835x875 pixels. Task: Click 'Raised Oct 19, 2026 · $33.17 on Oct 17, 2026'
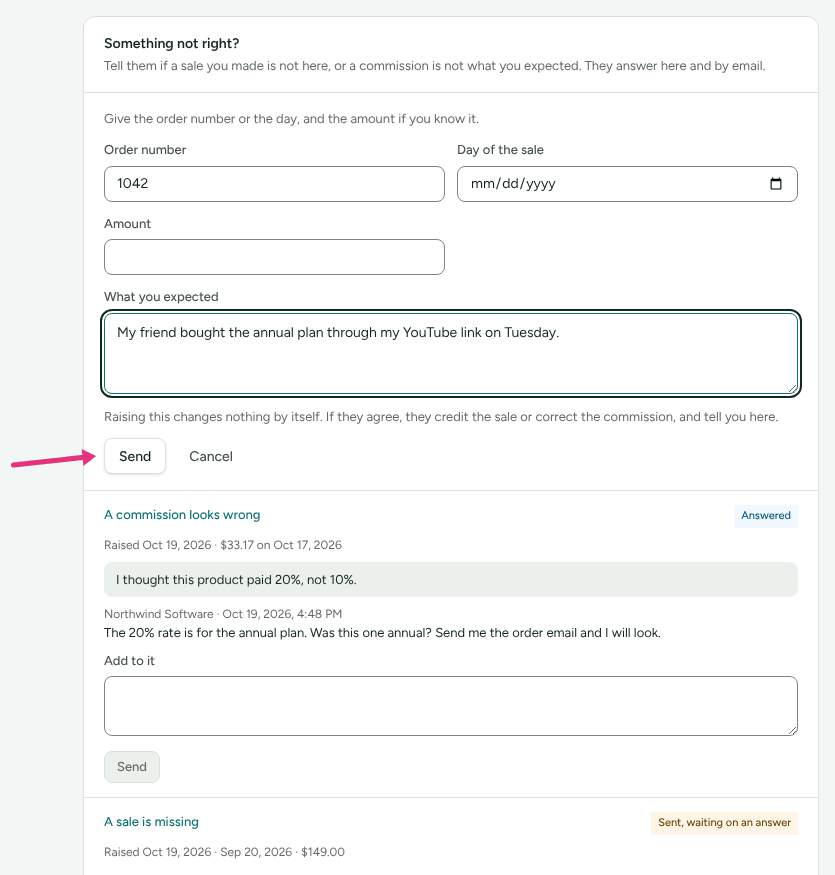223,545
